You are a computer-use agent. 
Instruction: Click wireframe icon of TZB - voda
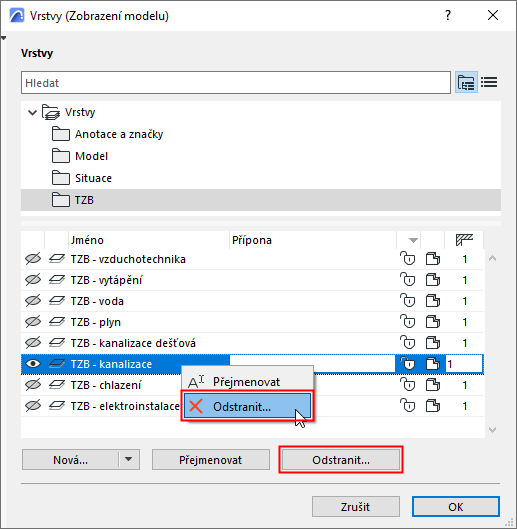pyautogui.click(x=56, y=301)
